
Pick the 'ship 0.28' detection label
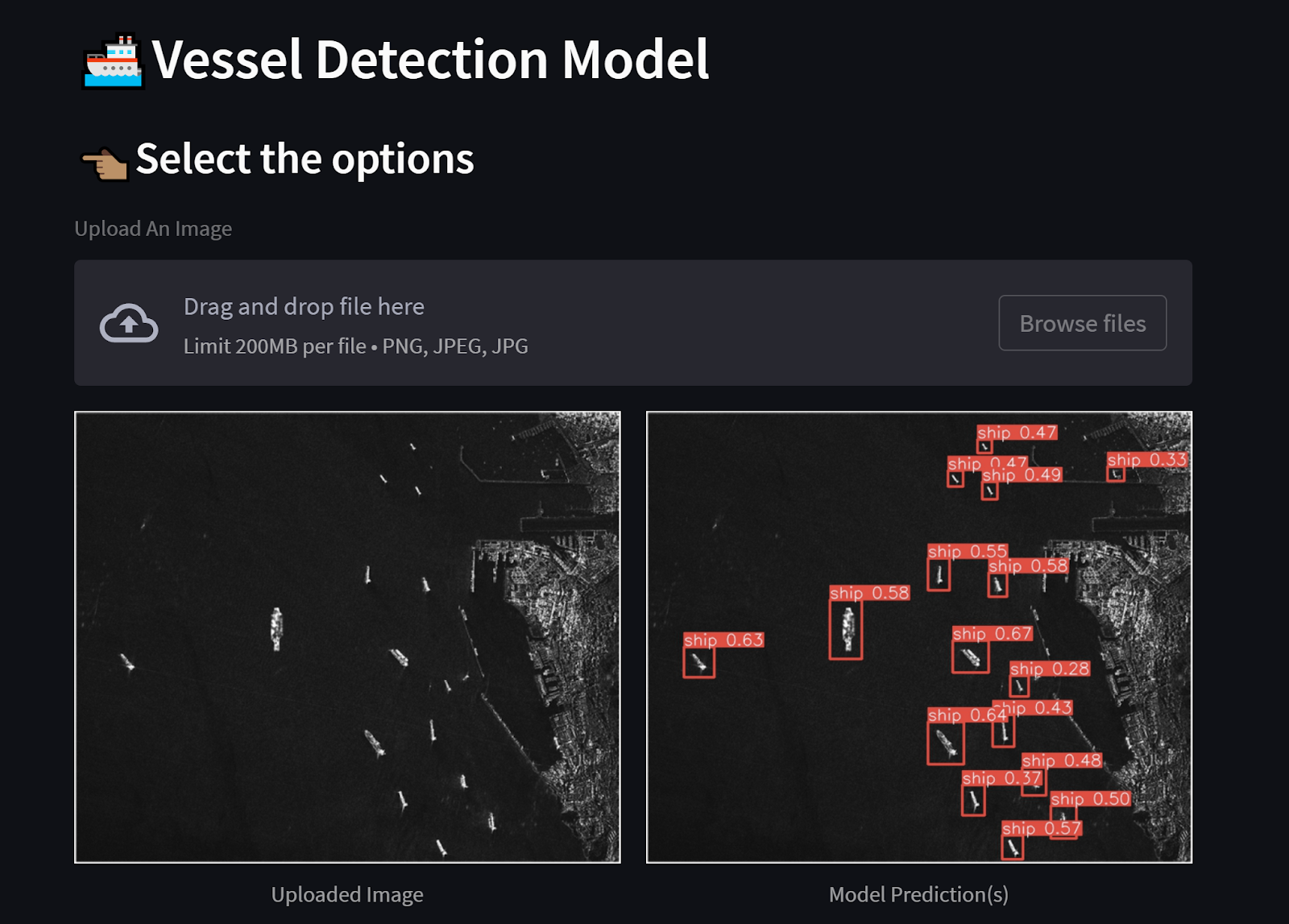[x=1050, y=669]
